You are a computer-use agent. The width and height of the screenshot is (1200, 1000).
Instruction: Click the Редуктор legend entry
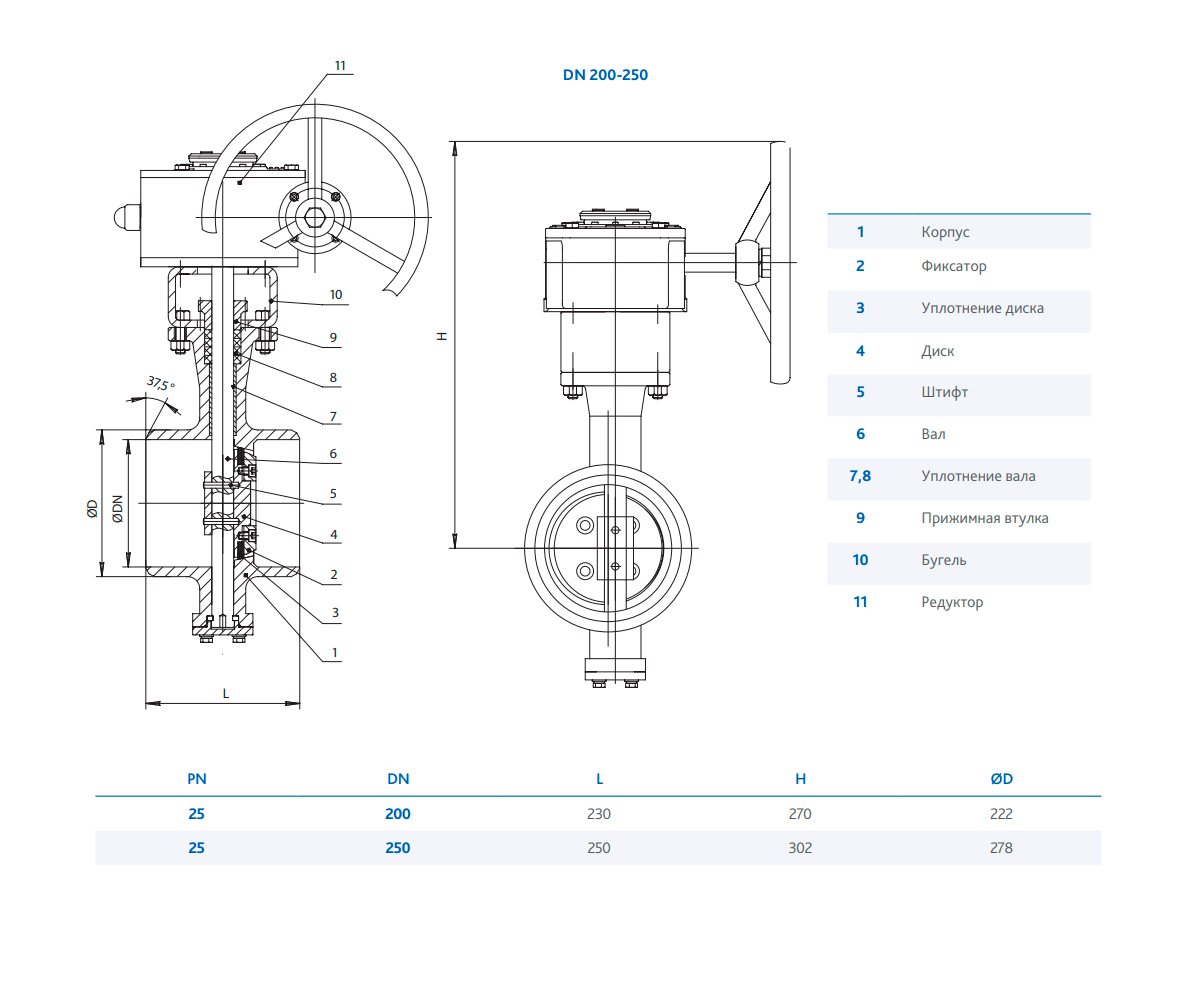(x=952, y=602)
